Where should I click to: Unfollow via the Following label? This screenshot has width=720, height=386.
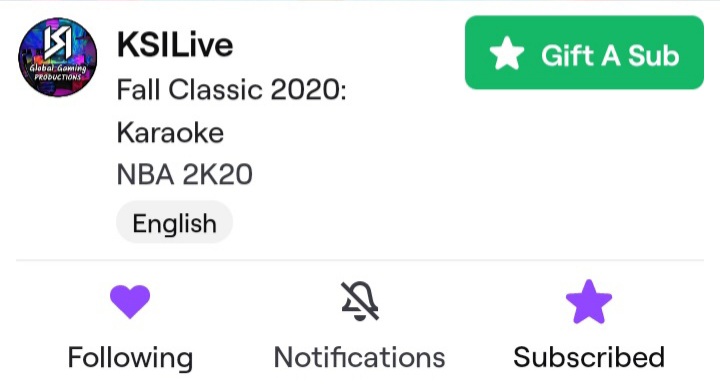130,358
